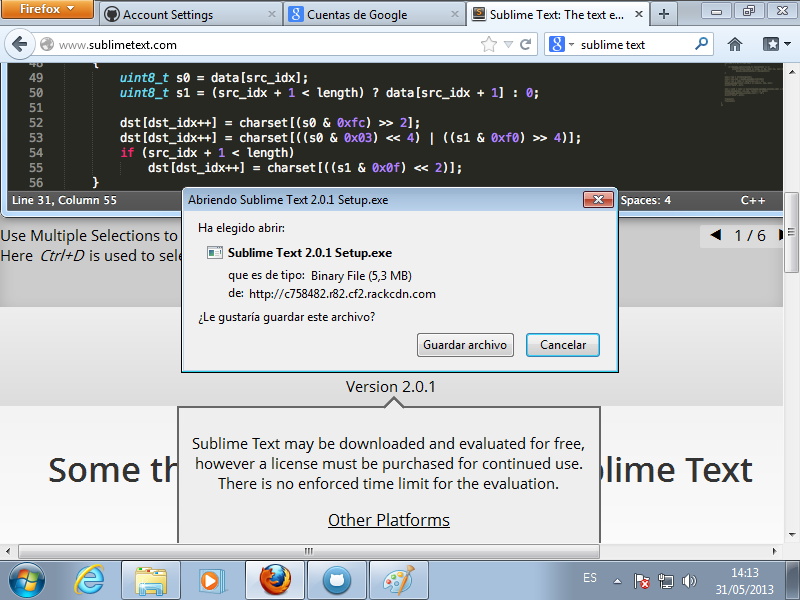Screen dimensions: 800x600
Task: Click Line 31, Column 55 status text
Action: [x=64, y=200]
